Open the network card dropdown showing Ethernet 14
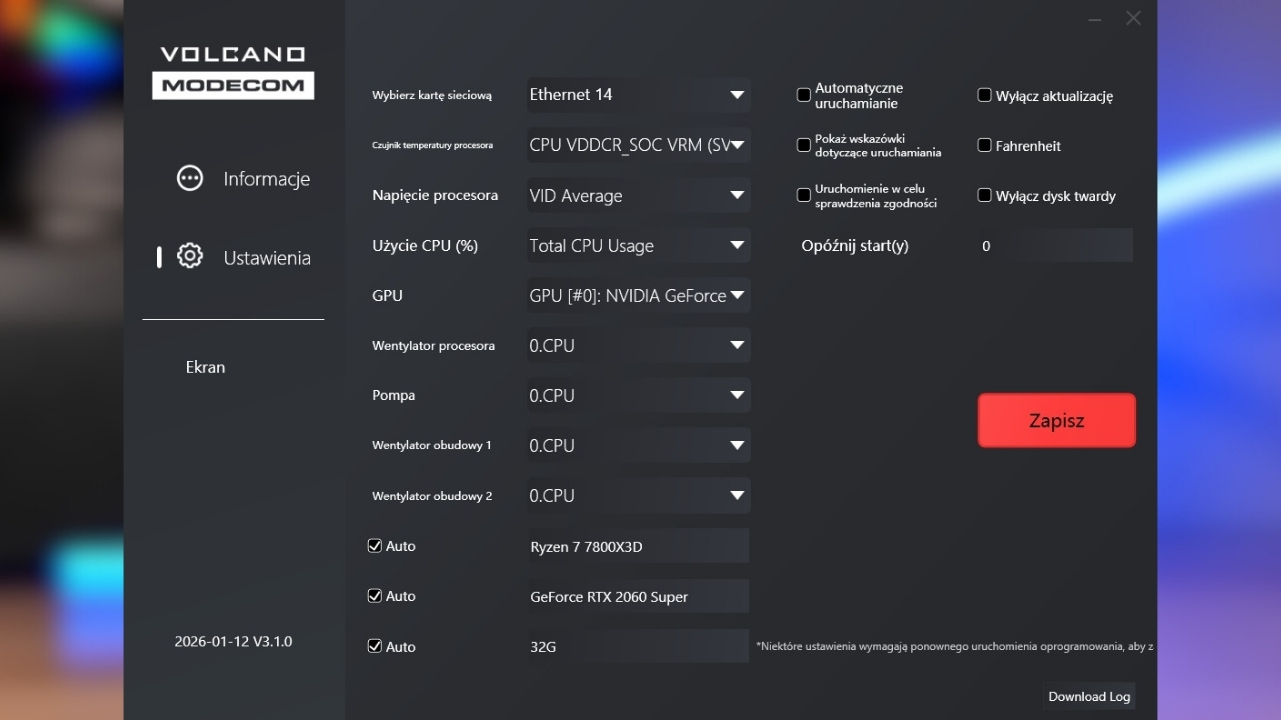The height and width of the screenshot is (720, 1281). pyautogui.click(x=638, y=95)
